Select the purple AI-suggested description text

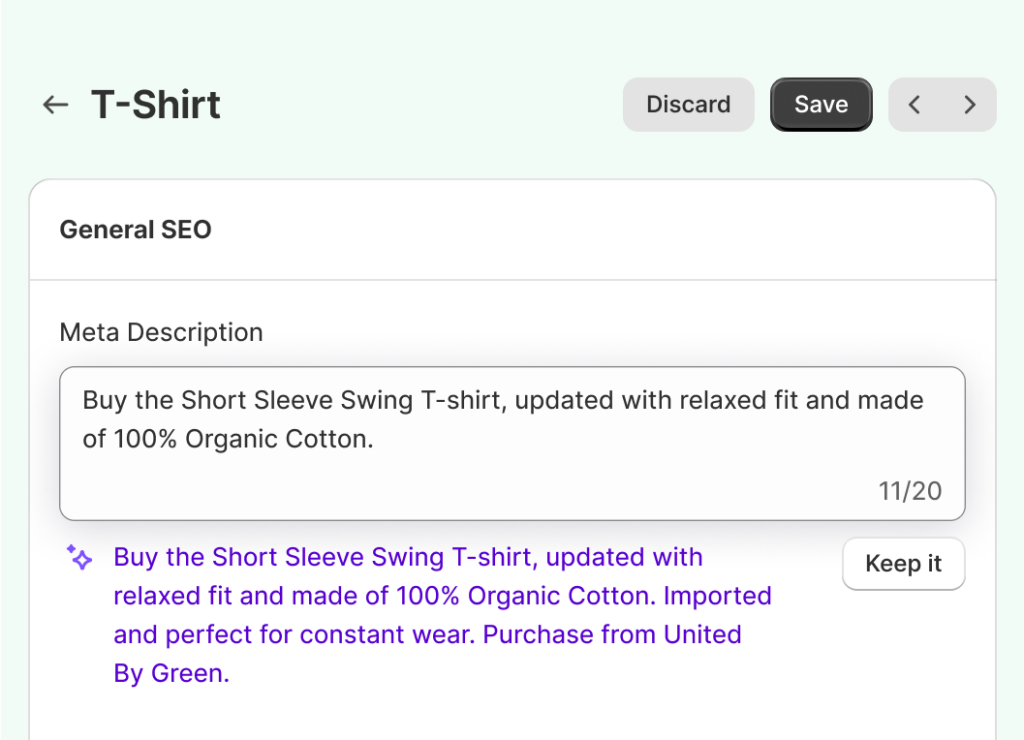pos(442,615)
